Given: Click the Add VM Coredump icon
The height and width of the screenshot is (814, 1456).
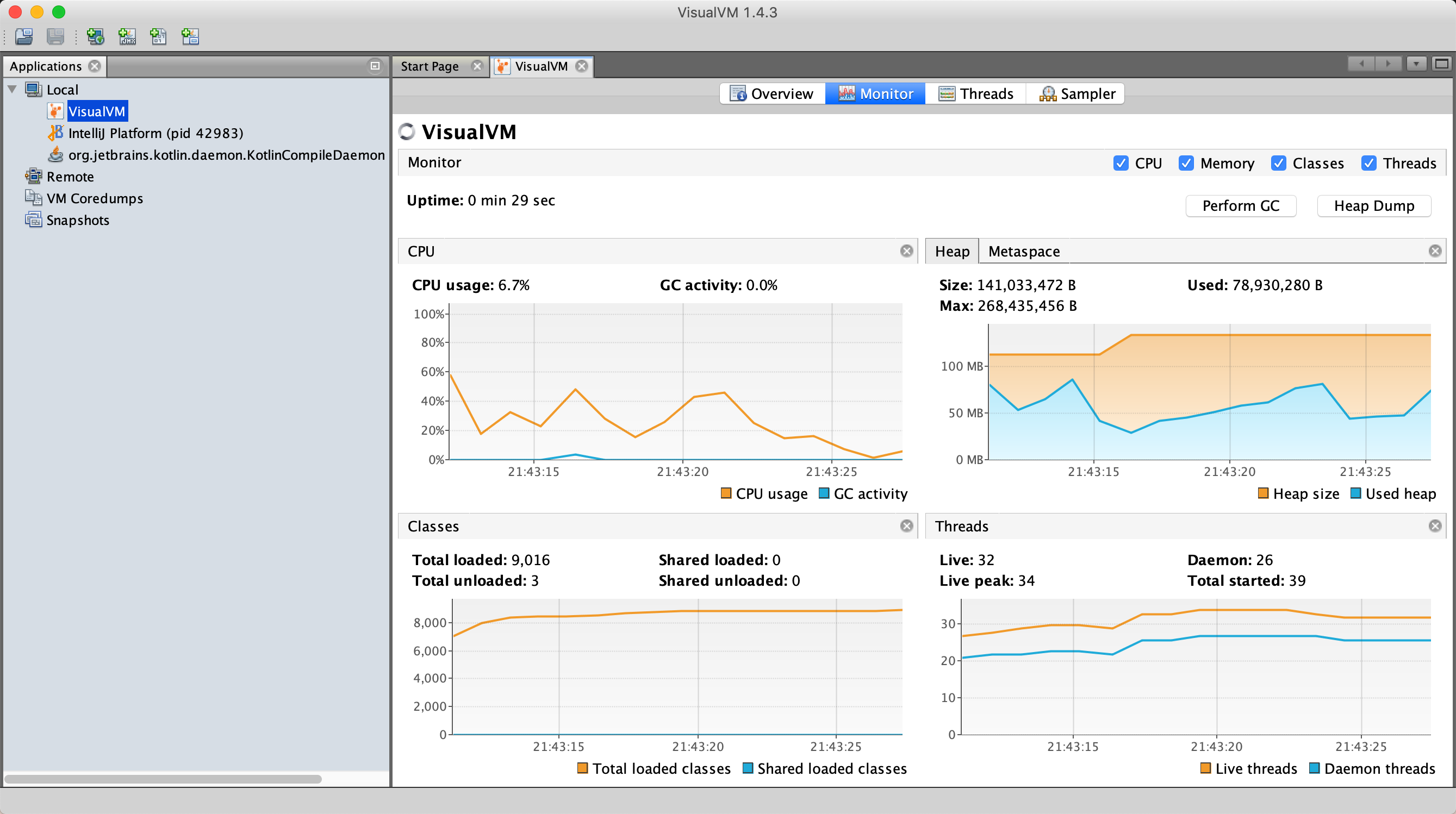Looking at the screenshot, I should [158, 37].
